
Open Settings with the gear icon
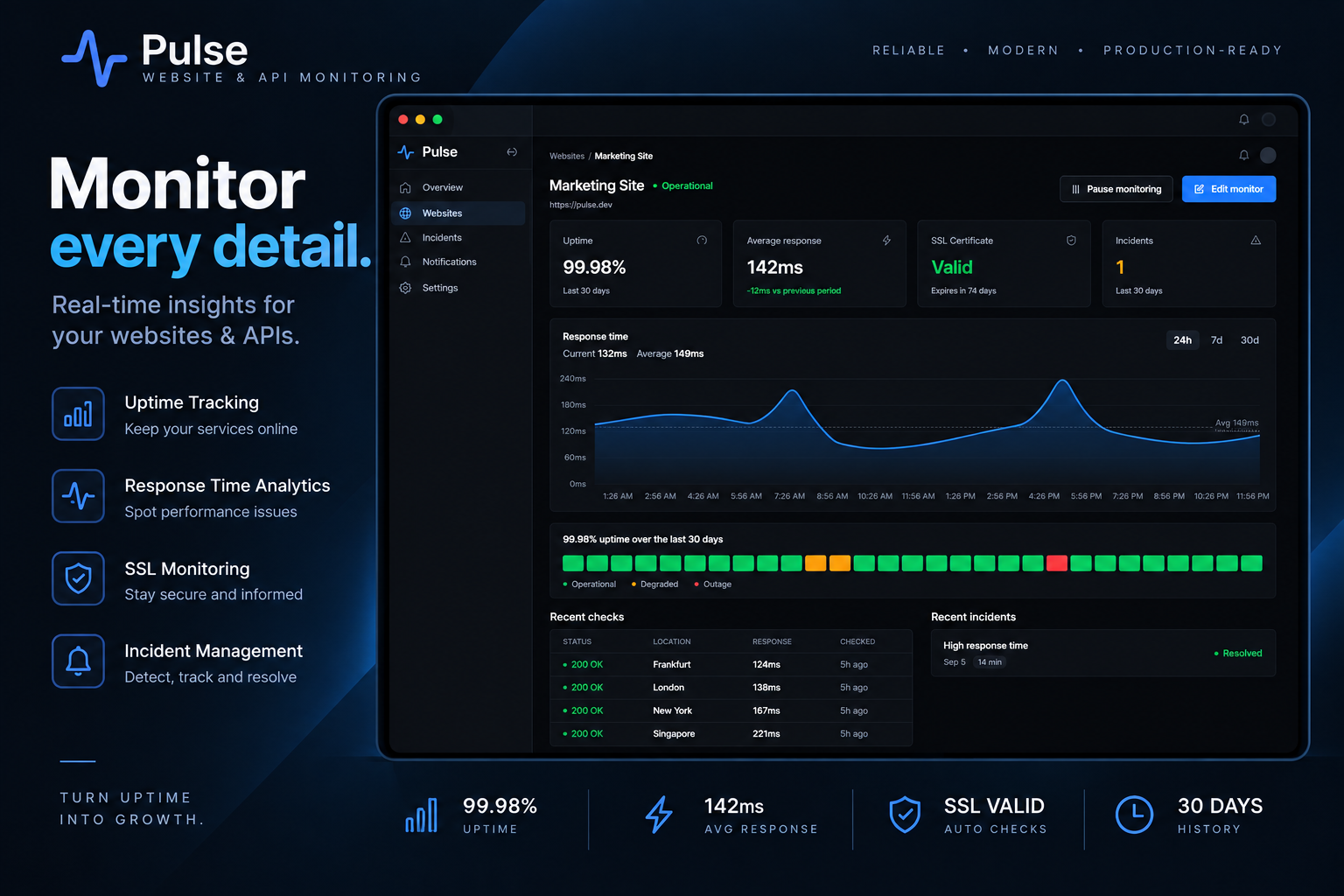click(405, 288)
